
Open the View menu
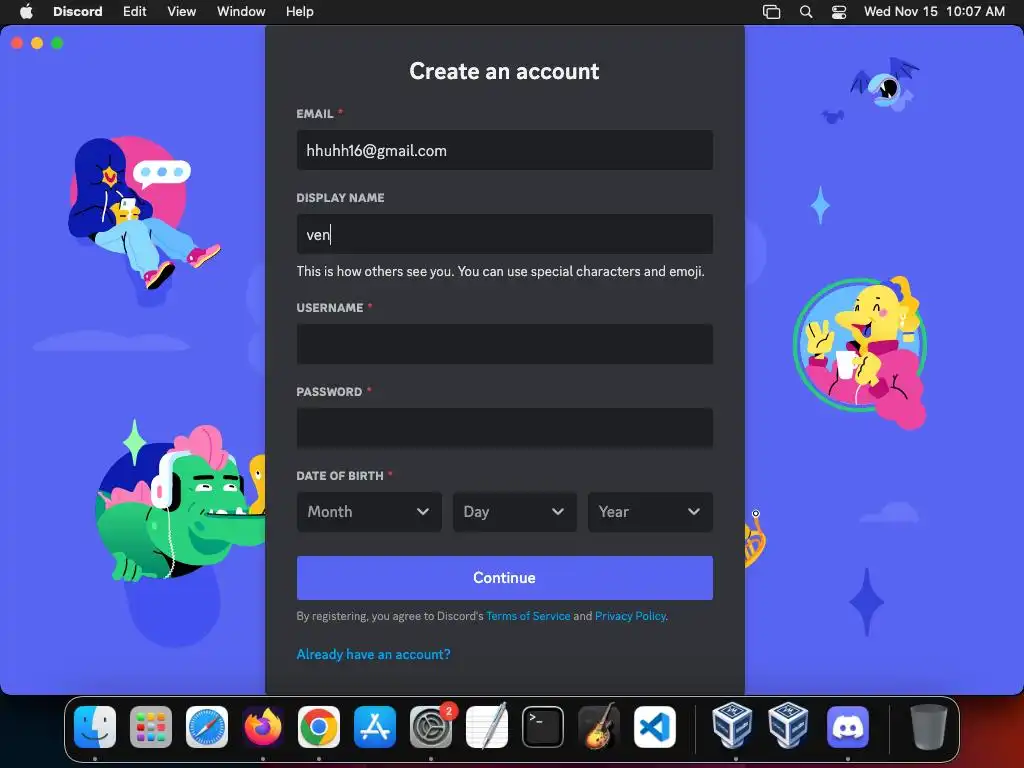182,11
